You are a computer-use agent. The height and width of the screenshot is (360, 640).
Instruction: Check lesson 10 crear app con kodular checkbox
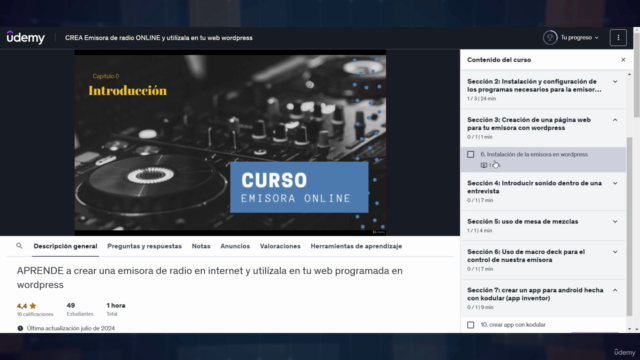[x=471, y=325]
